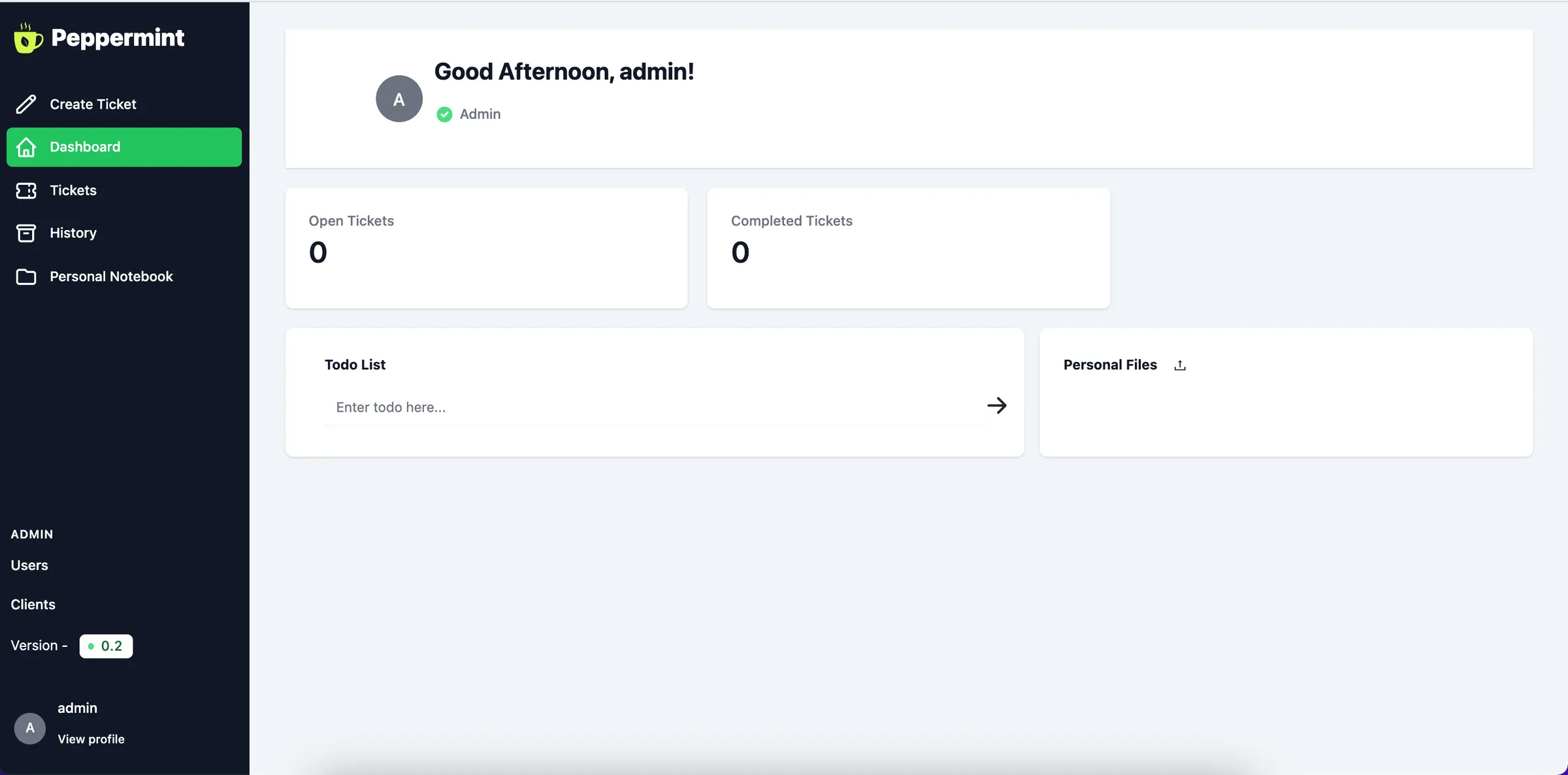Click the Peppermint mug logo

click(27, 37)
